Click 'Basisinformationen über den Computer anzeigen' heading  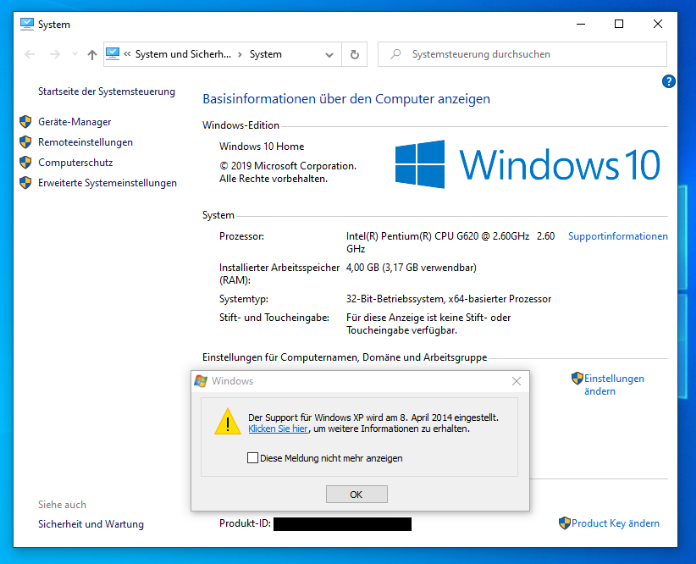pyautogui.click(x=346, y=99)
